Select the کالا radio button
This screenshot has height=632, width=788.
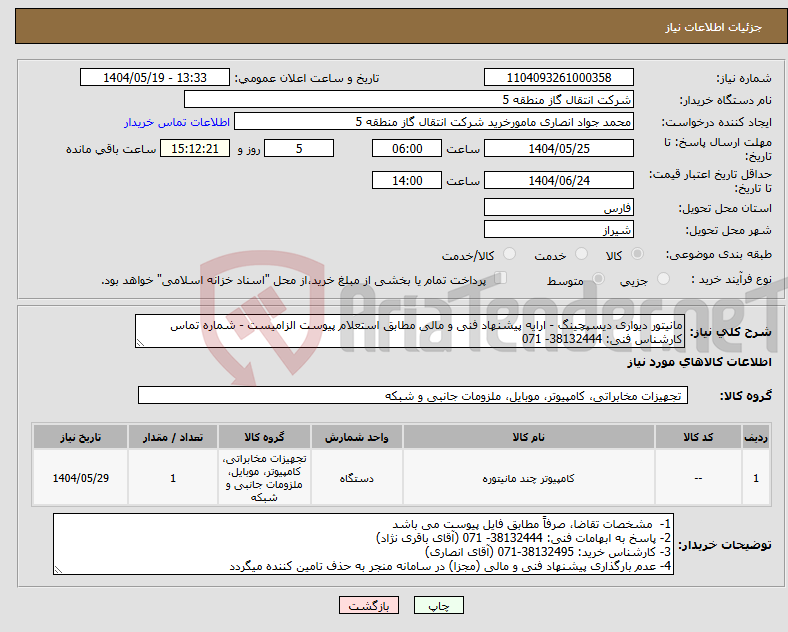pyautogui.click(x=637, y=254)
